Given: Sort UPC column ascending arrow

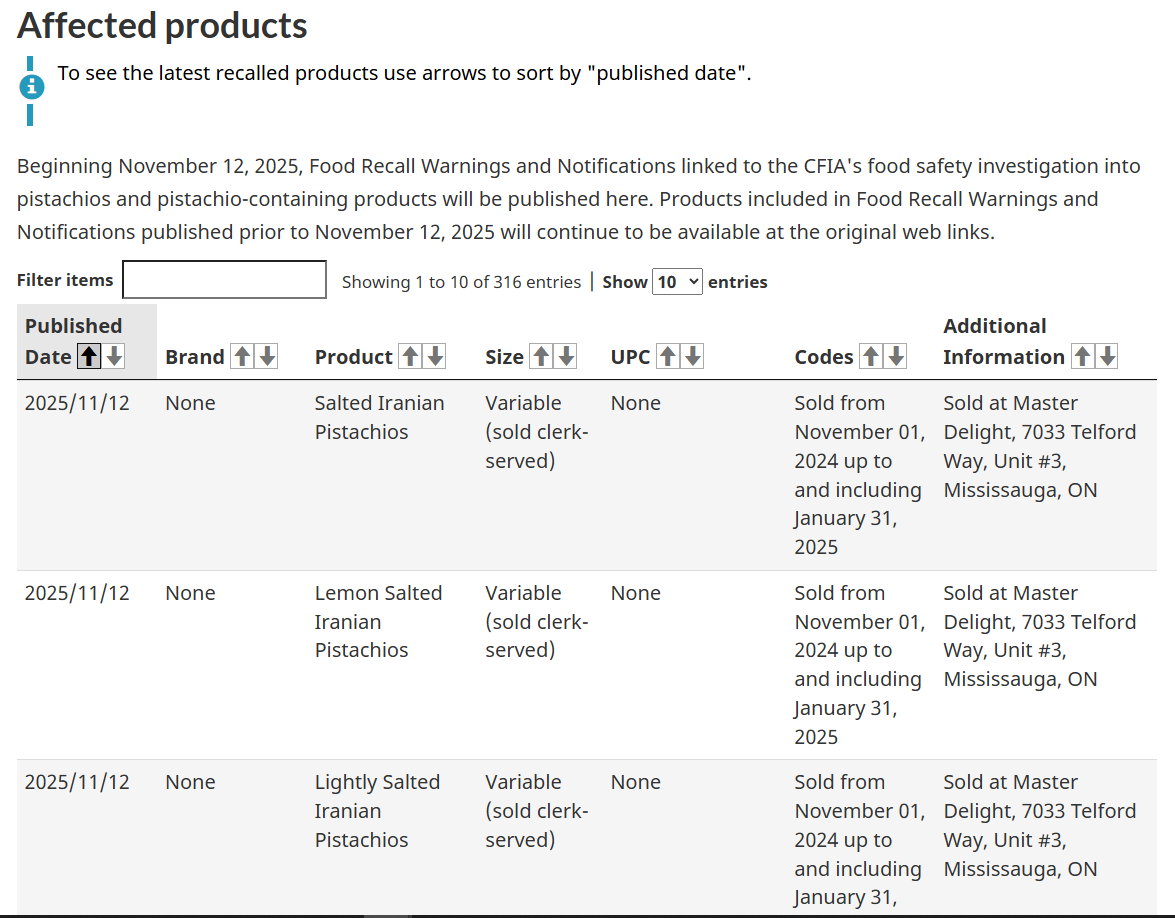Looking at the screenshot, I should [668, 356].
